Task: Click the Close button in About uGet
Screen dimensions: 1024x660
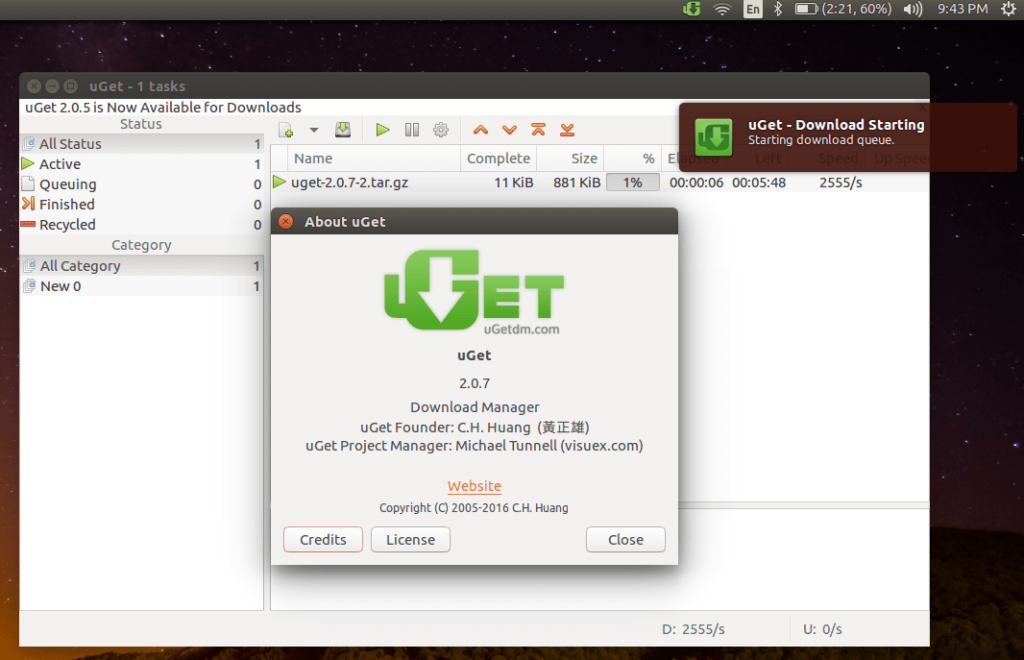Action: [x=626, y=540]
